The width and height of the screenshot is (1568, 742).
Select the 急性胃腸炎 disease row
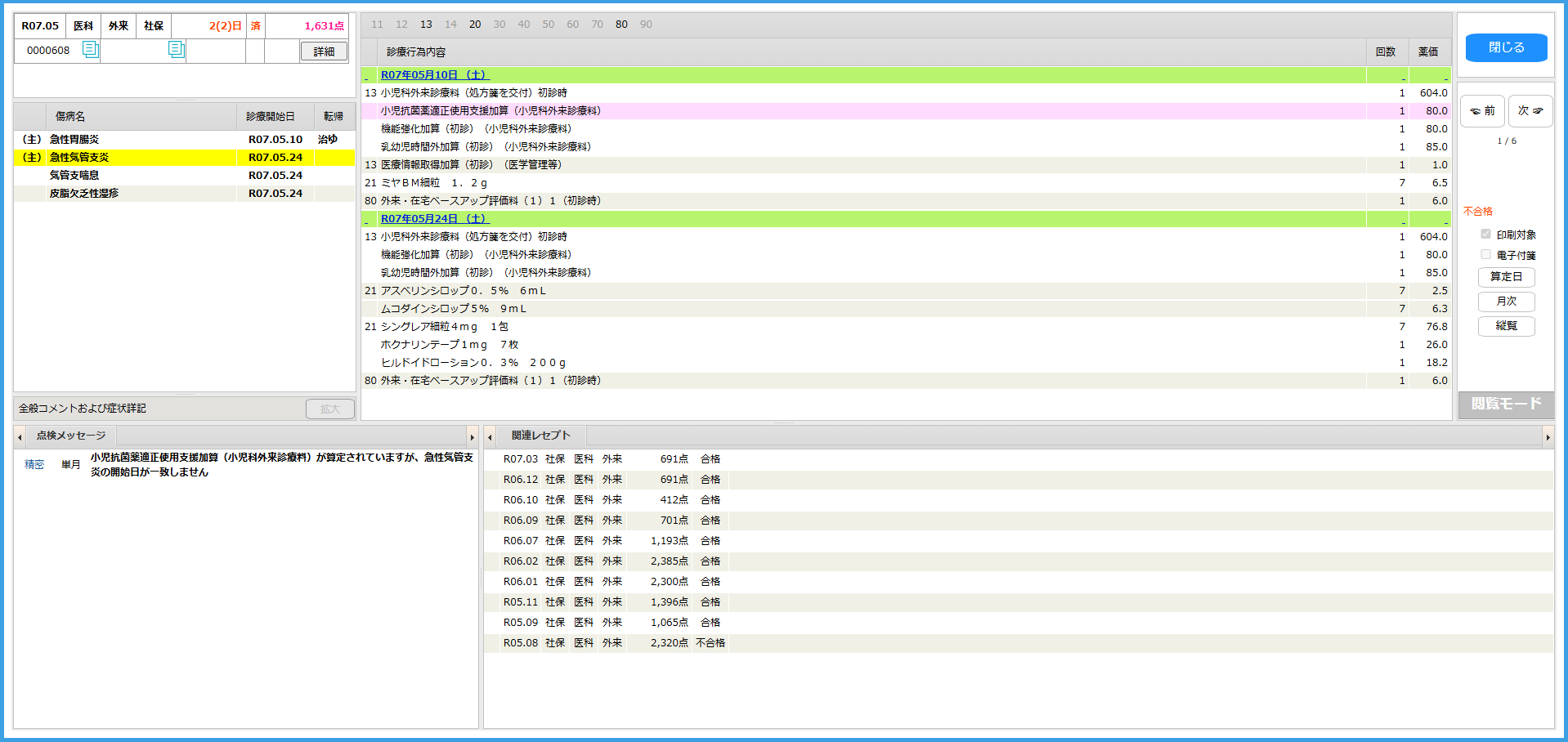(185, 140)
